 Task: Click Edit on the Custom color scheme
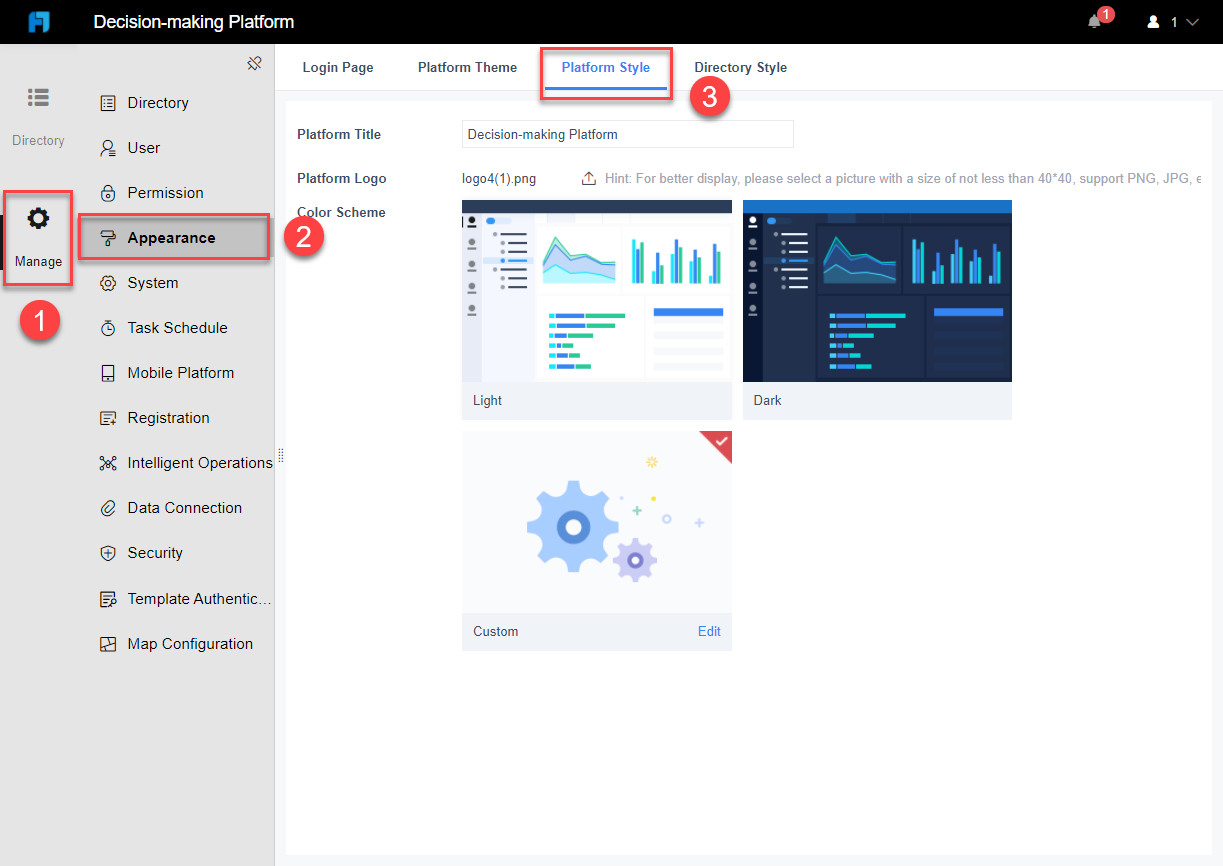[709, 631]
